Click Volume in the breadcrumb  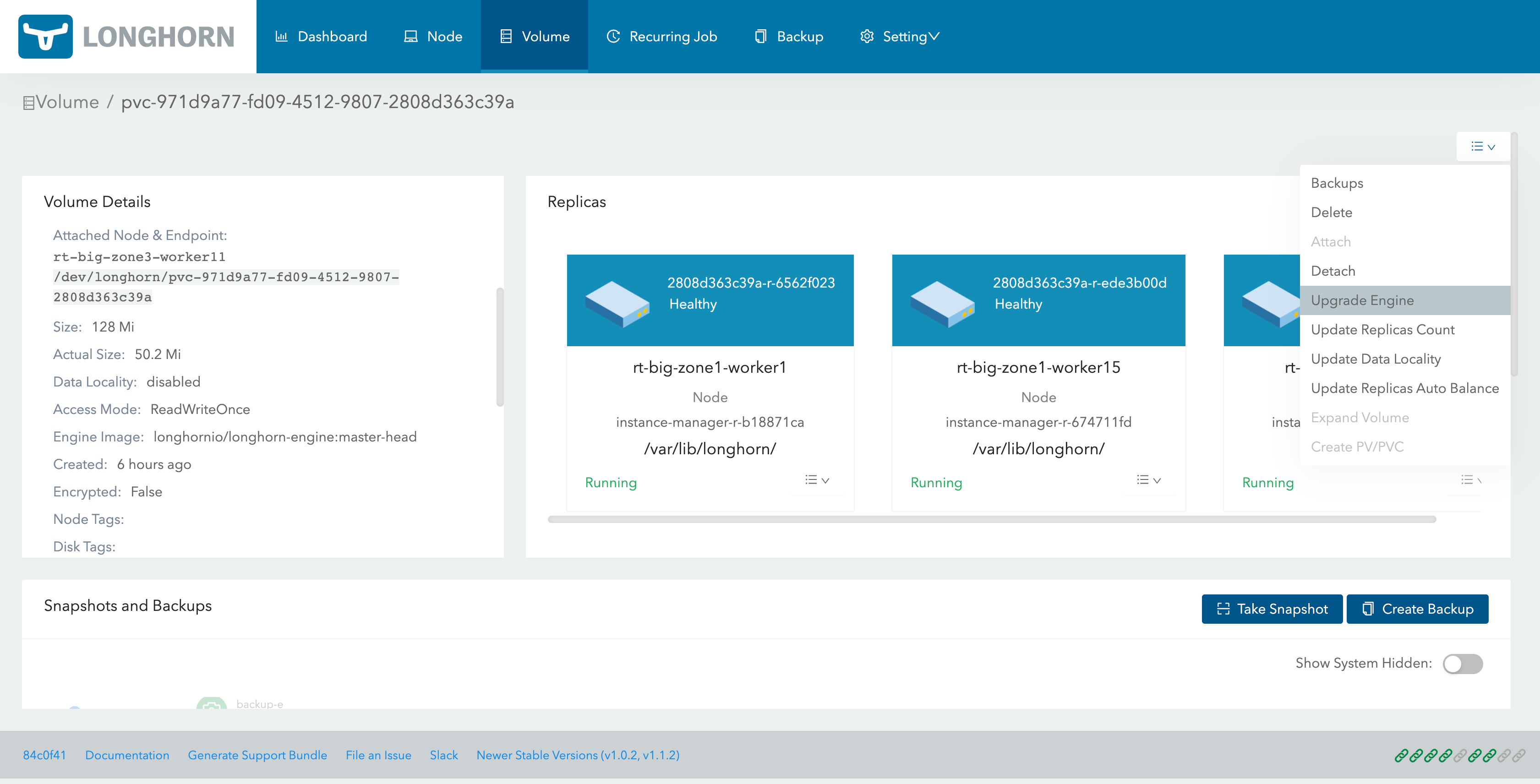tap(67, 102)
